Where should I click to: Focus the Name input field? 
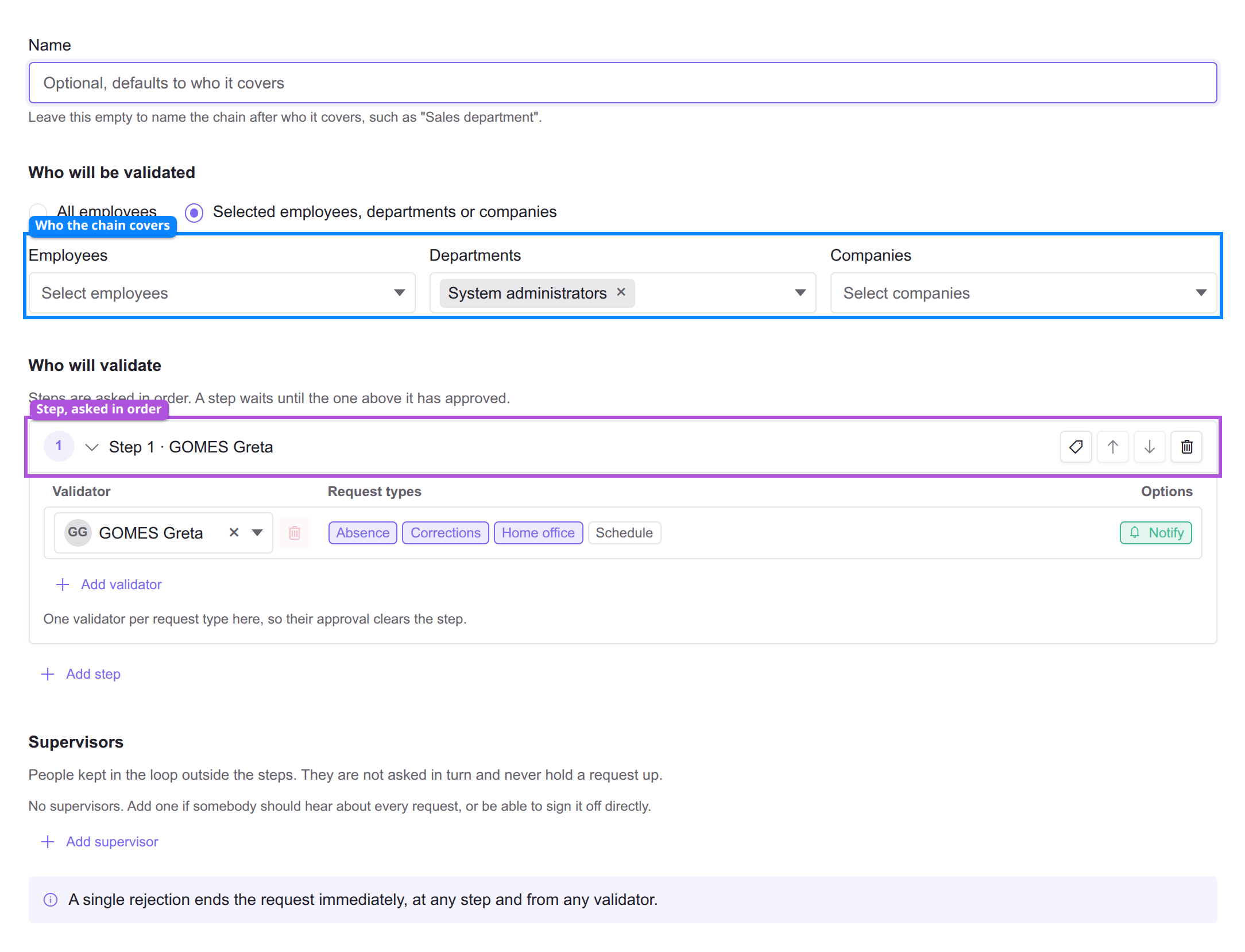622,83
